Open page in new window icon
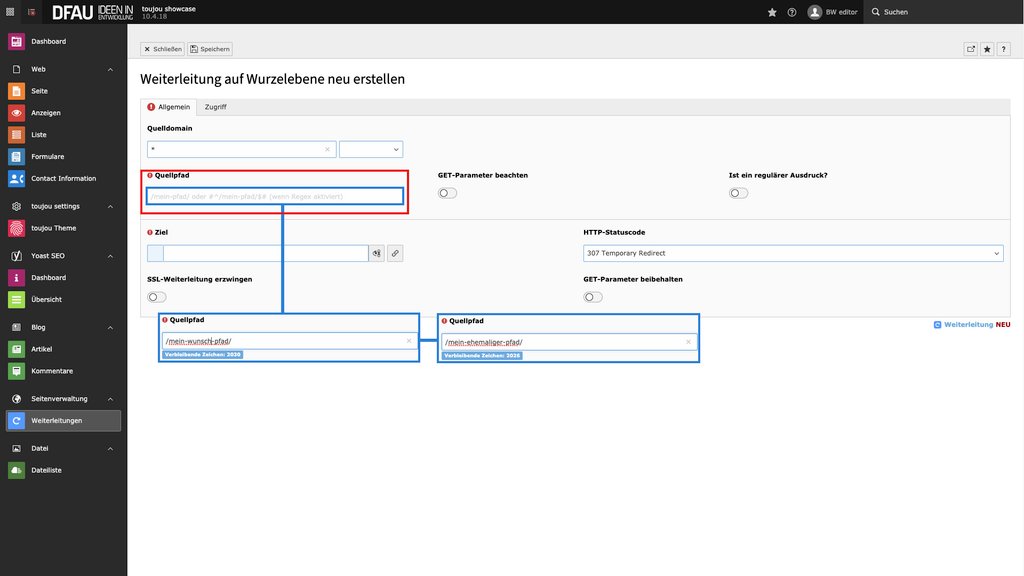This screenshot has width=1024, height=576. [x=970, y=49]
